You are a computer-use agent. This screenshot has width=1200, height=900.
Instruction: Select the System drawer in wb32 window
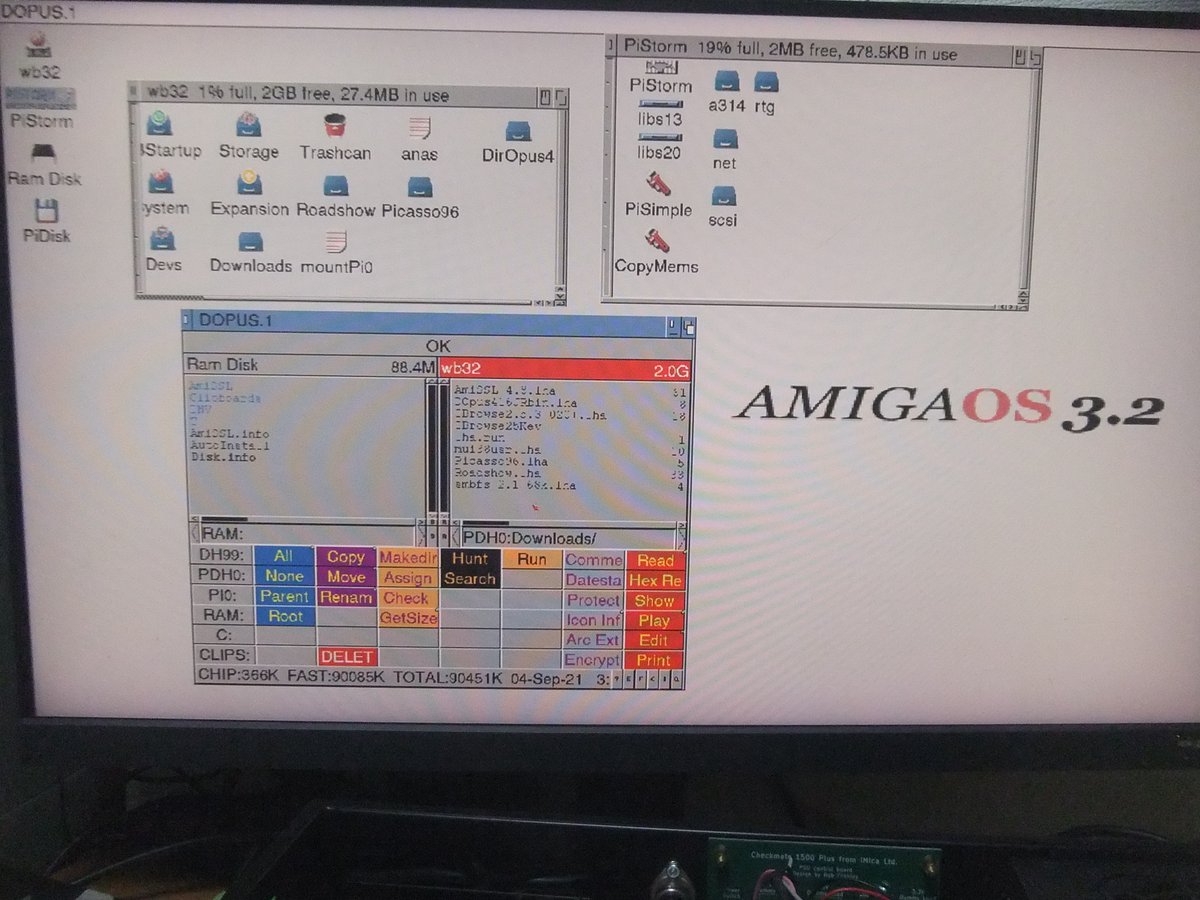point(161,182)
